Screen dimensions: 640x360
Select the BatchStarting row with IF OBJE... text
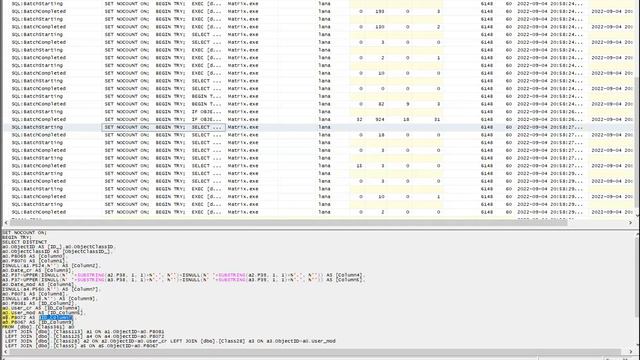tap(318, 112)
